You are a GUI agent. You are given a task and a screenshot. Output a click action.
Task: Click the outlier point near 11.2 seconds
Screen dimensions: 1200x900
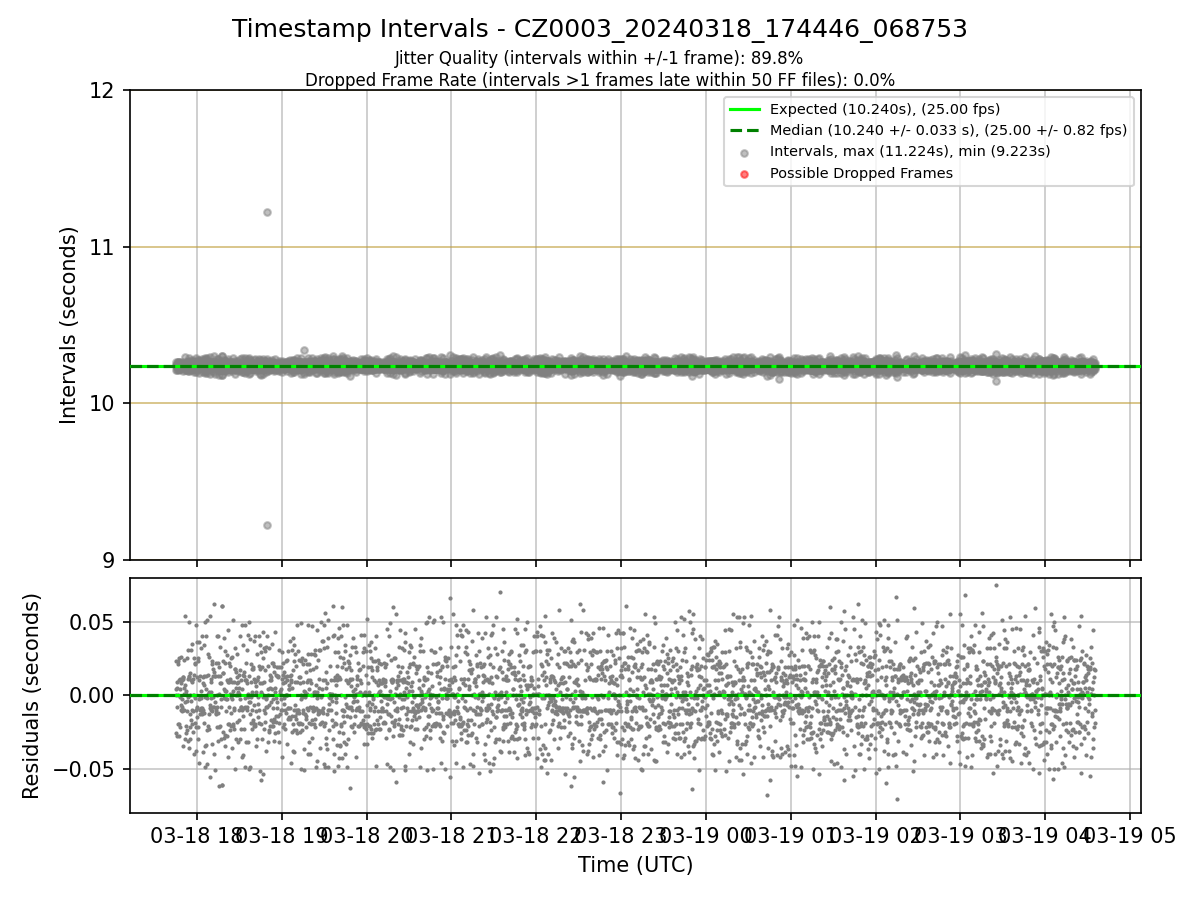tap(267, 212)
